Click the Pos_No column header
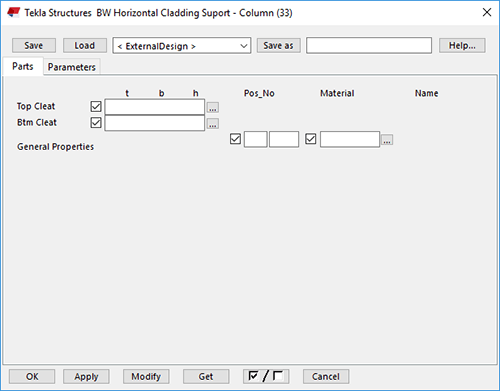This screenshot has width=500, height=391. click(259, 93)
